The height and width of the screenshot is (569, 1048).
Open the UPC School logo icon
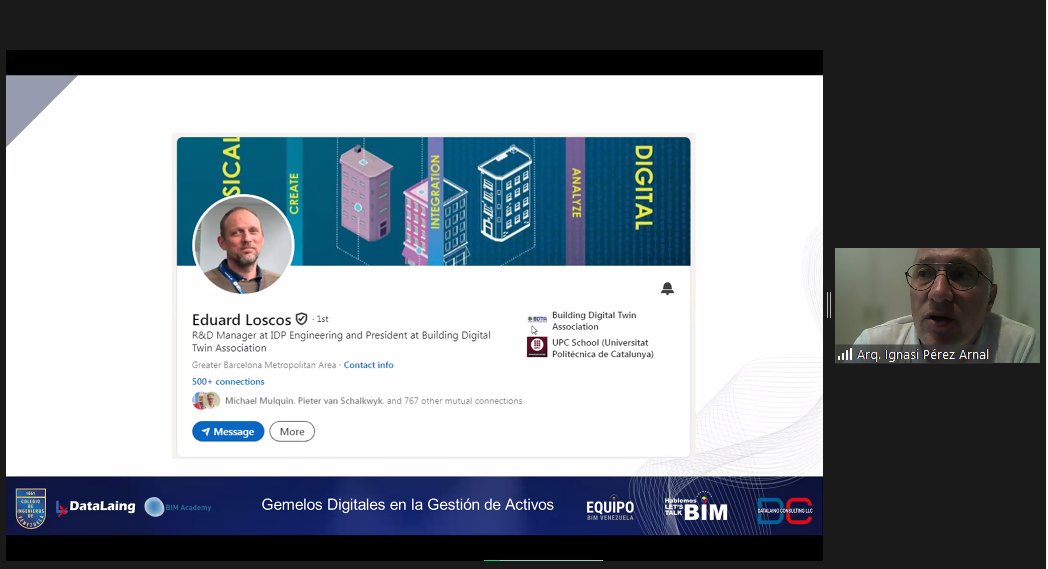coord(537,346)
